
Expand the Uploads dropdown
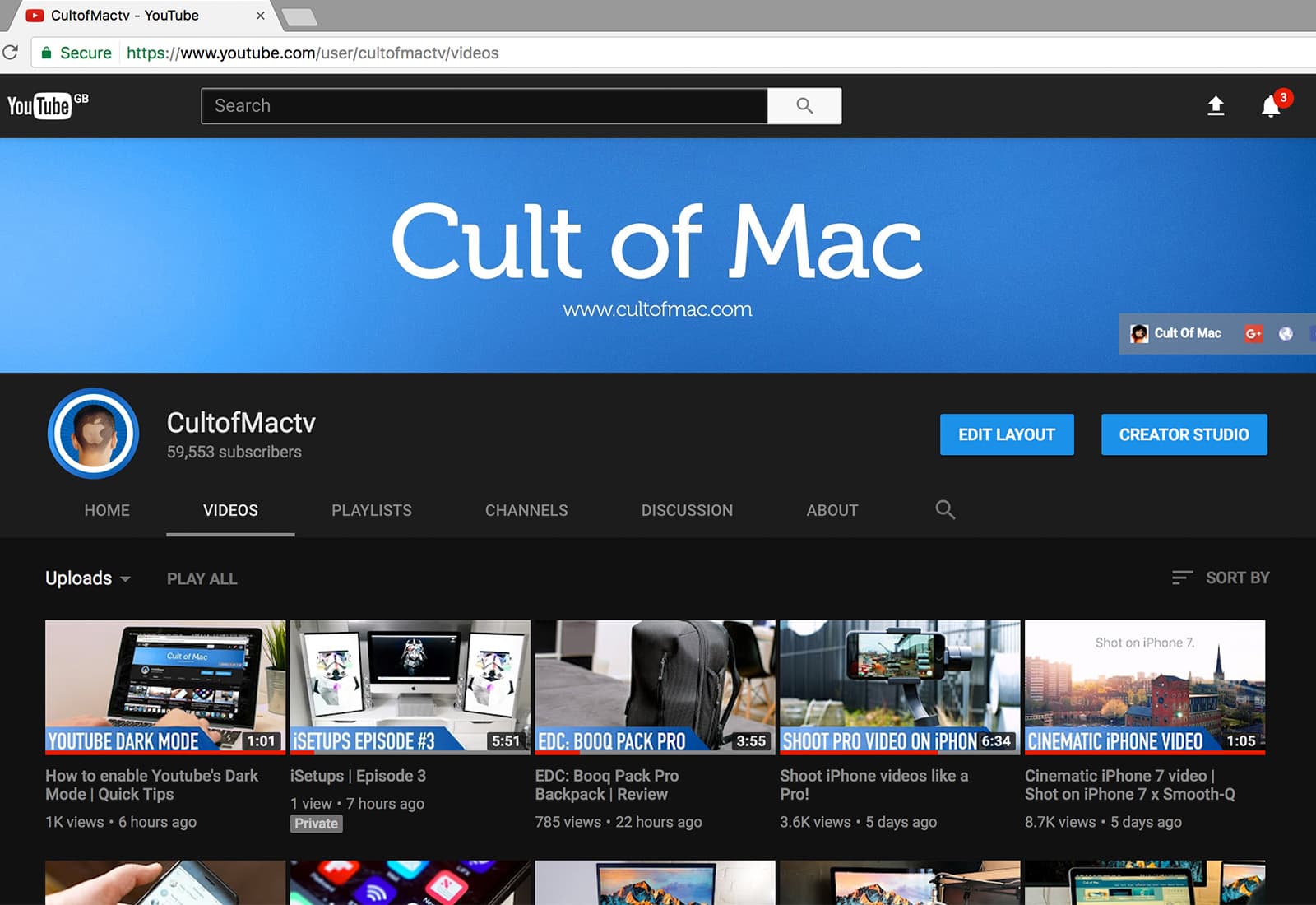(87, 578)
